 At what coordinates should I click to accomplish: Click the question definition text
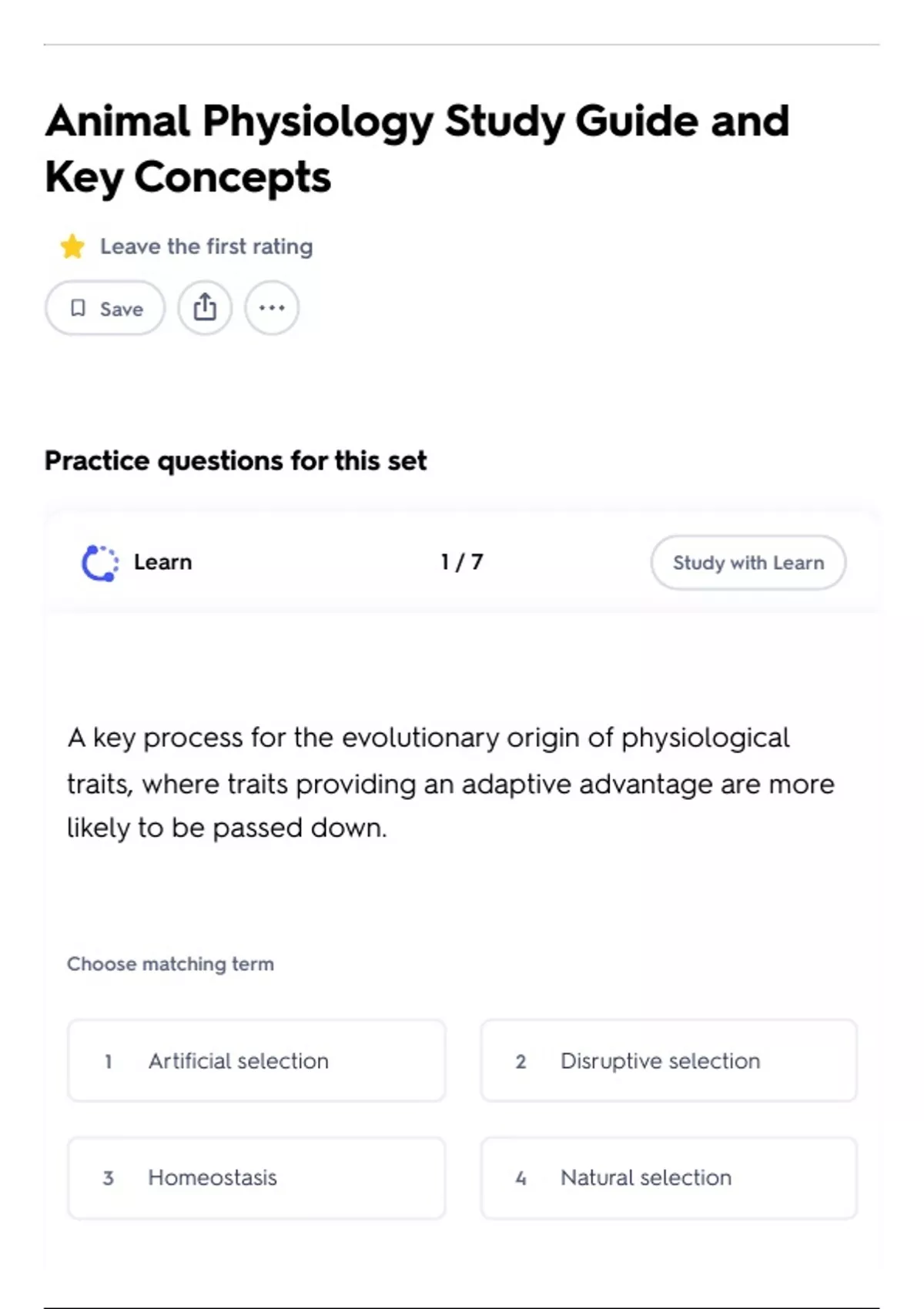450,782
